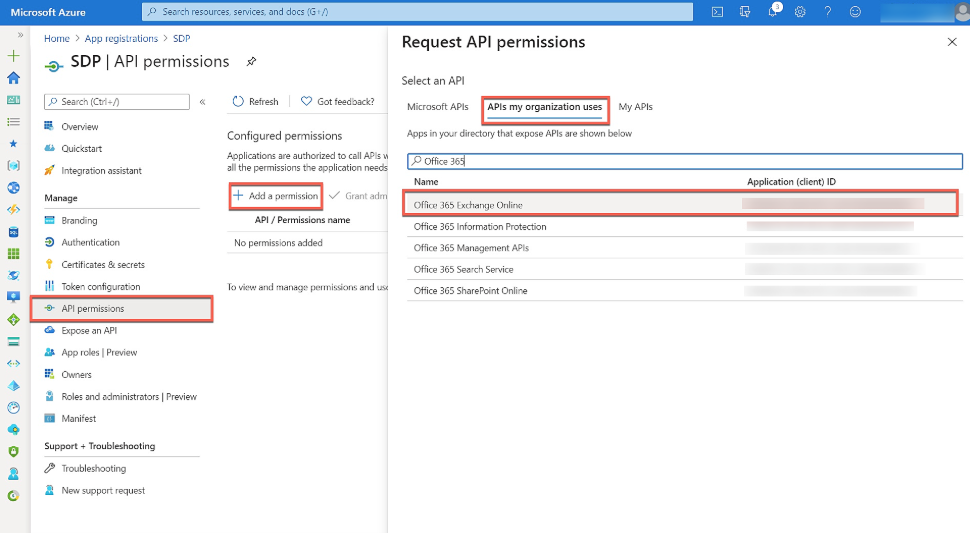
Task: Click the Refresh button in toolbar
Action: 255,101
